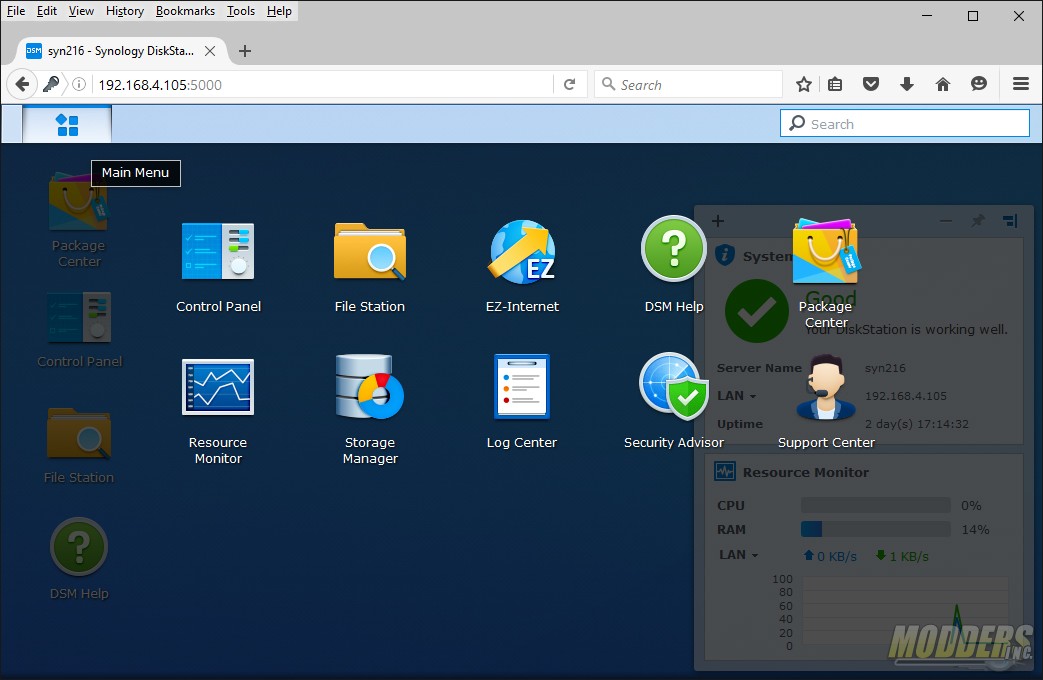Click the saved-login key icon
Viewport: 1043px width, 680px height.
click(x=51, y=85)
